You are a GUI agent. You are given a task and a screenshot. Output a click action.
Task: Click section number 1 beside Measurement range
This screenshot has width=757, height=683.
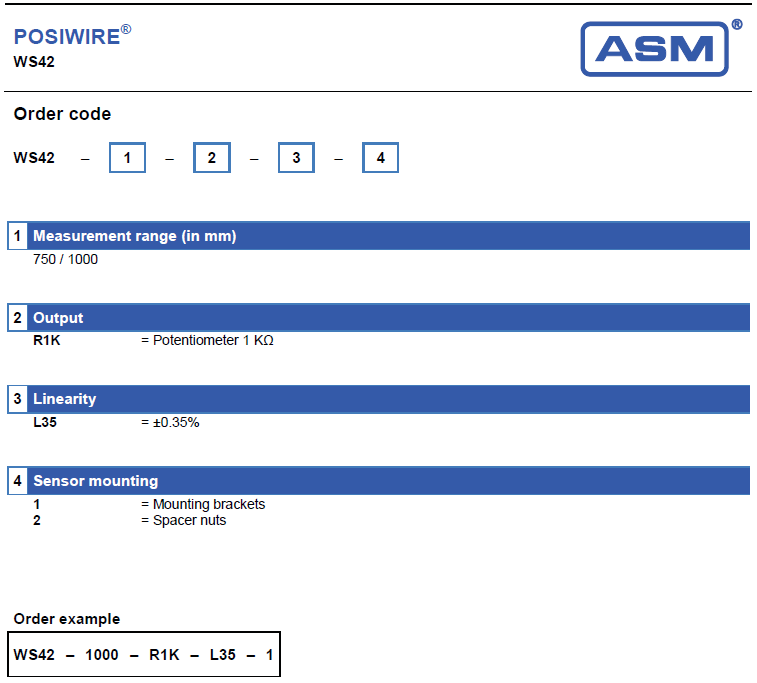click(x=17, y=236)
